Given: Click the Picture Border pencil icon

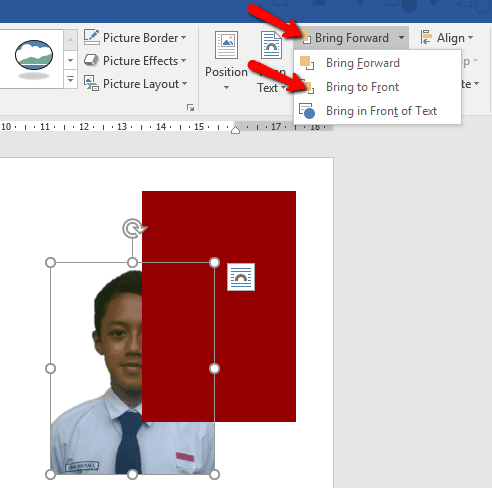Looking at the screenshot, I should [x=92, y=37].
